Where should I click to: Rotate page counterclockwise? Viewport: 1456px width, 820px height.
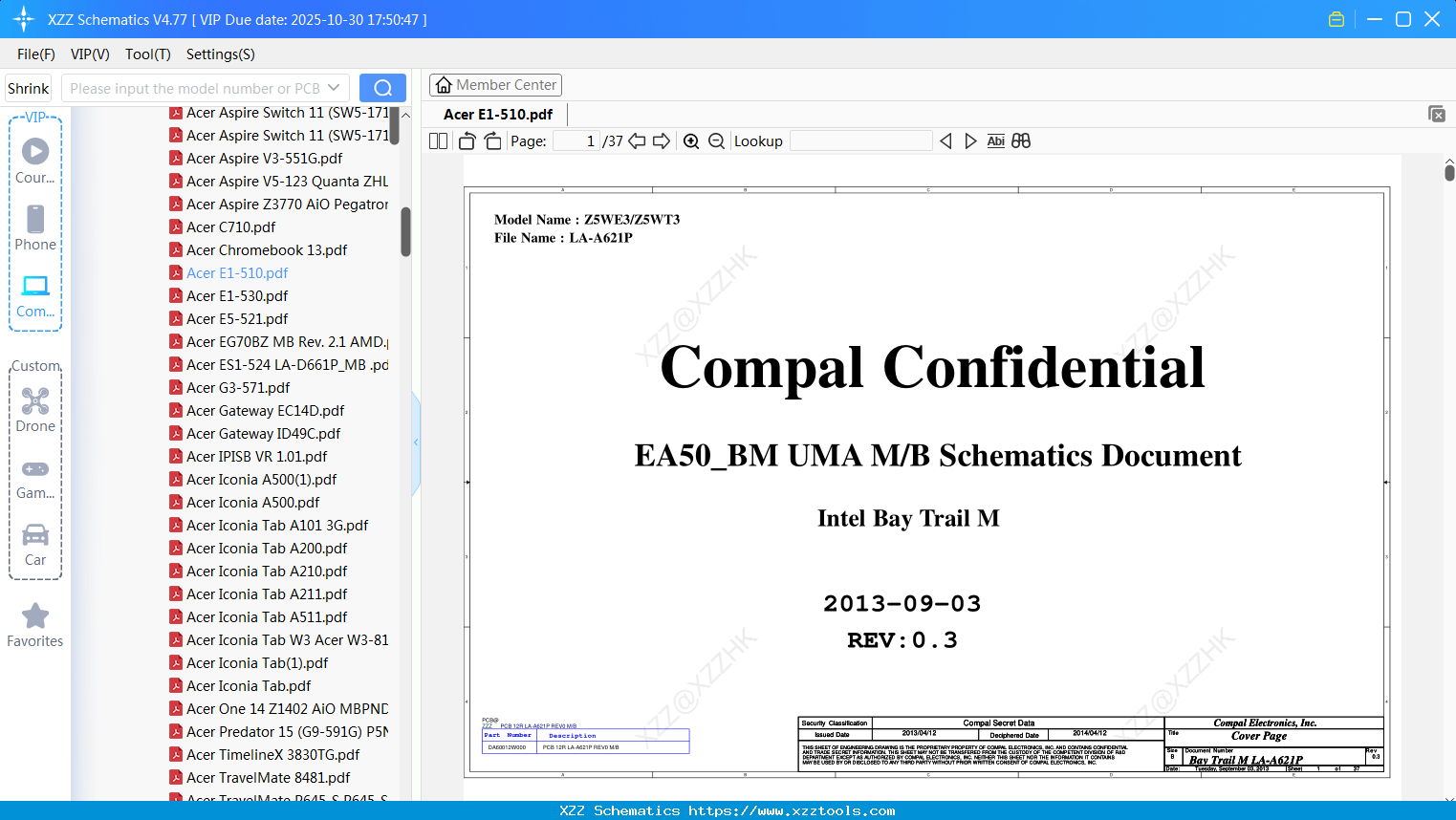point(467,141)
